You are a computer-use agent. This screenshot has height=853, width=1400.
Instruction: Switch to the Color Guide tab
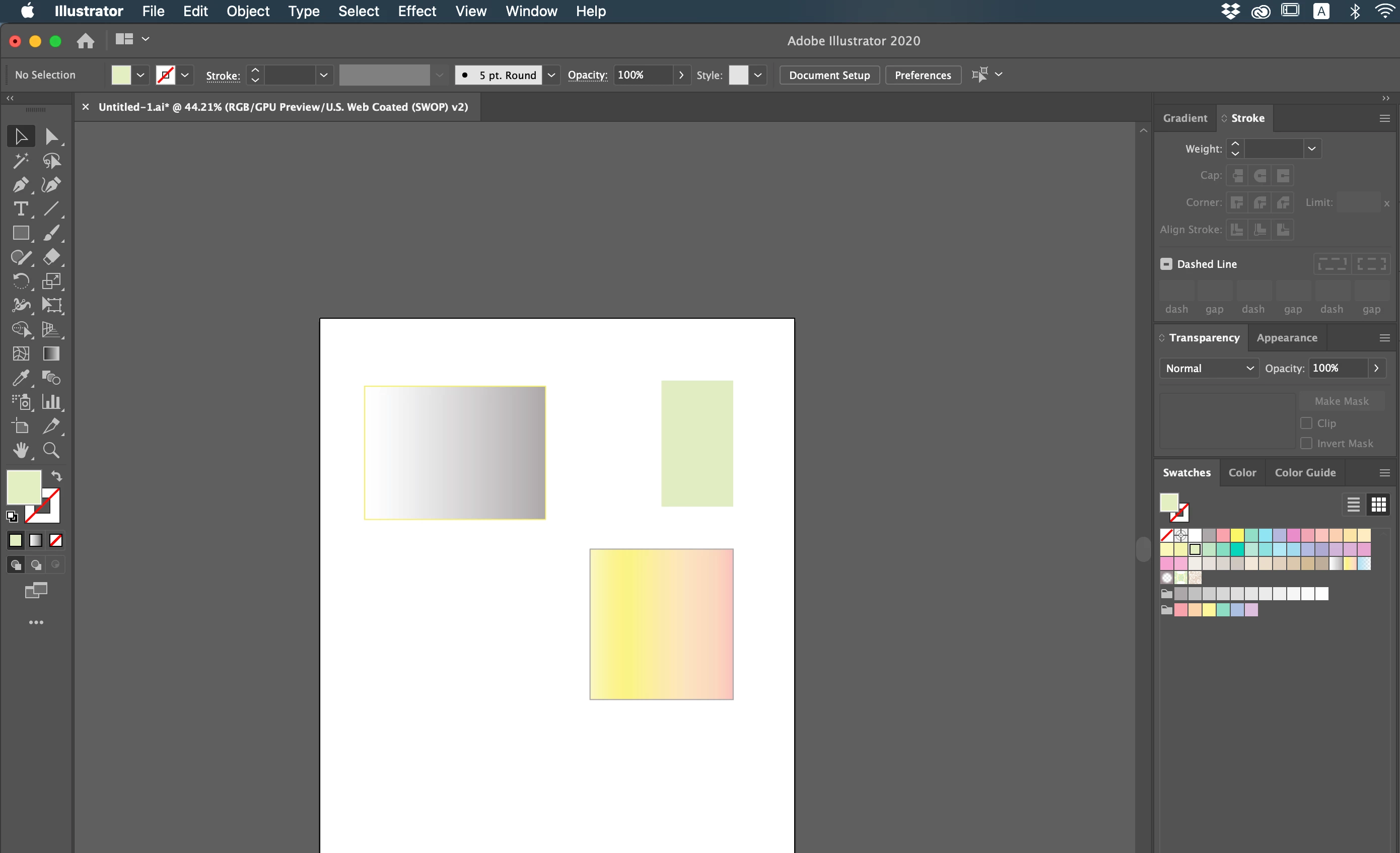[1304, 472]
